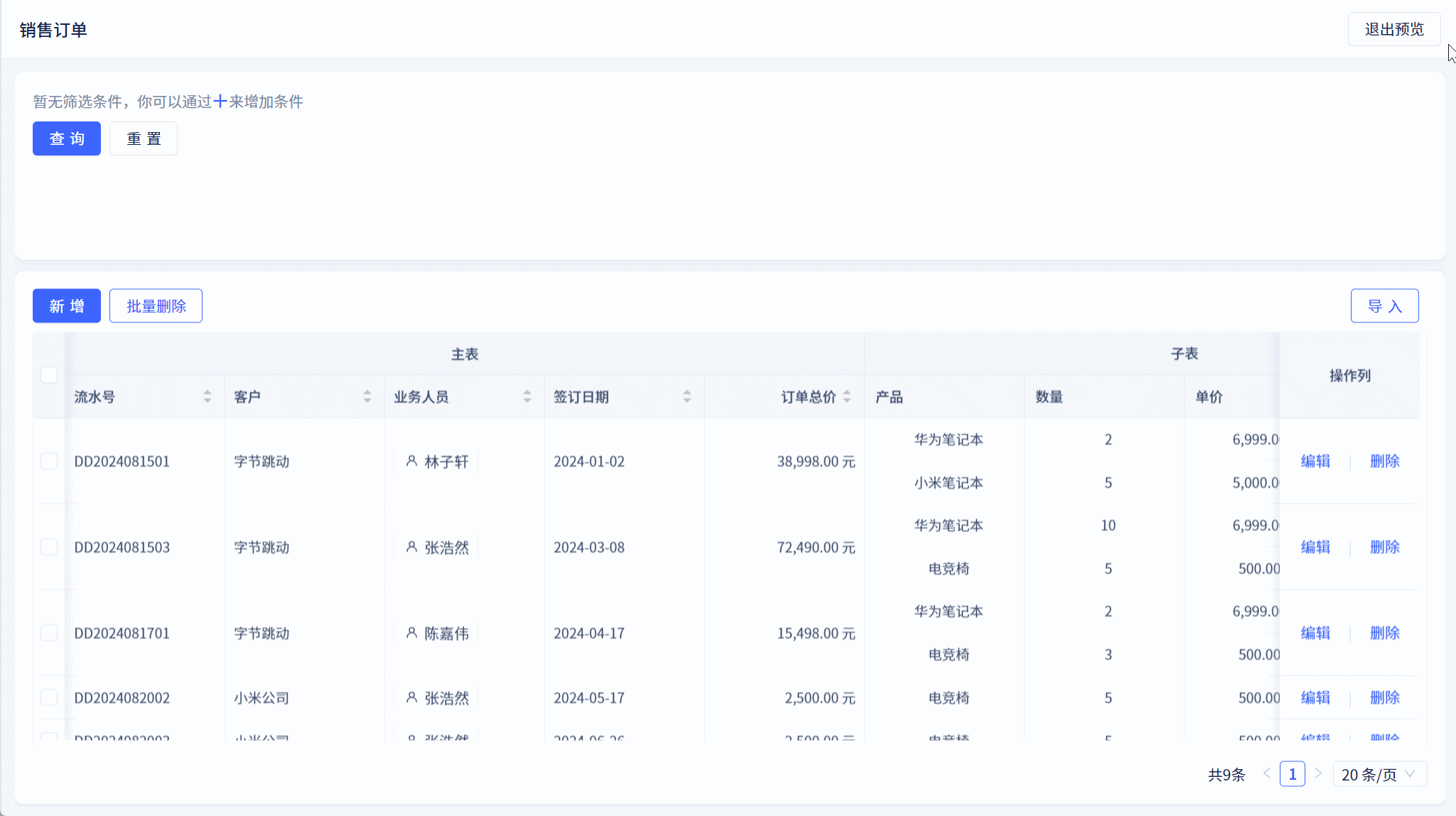The height and width of the screenshot is (816, 1456).
Task: Open the 20 条/页 page size dropdown
Action: pyautogui.click(x=1379, y=774)
